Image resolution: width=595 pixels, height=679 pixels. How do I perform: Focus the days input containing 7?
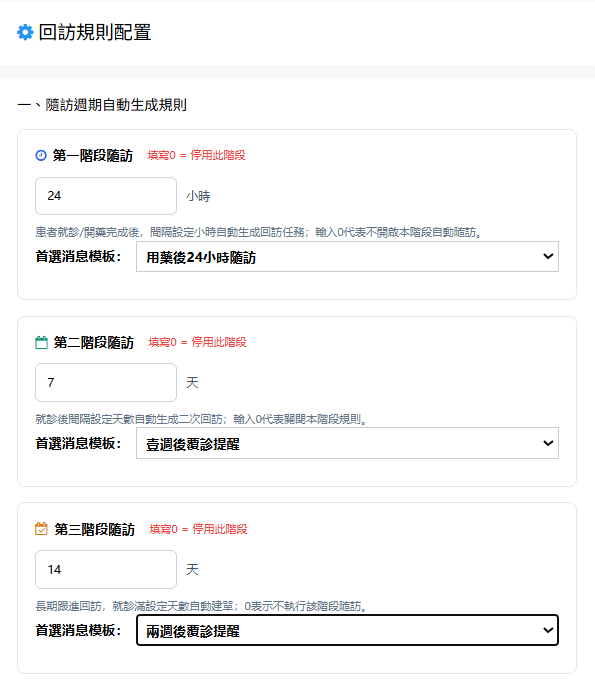[106, 383]
